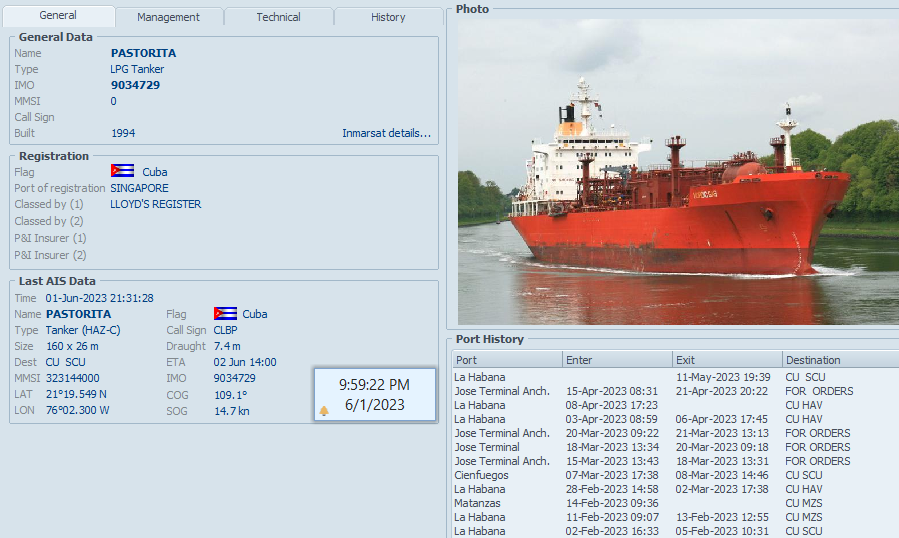Select Jose Terminal Anch. row entered 20-Mar-2023
899x538 pixels.
675,433
